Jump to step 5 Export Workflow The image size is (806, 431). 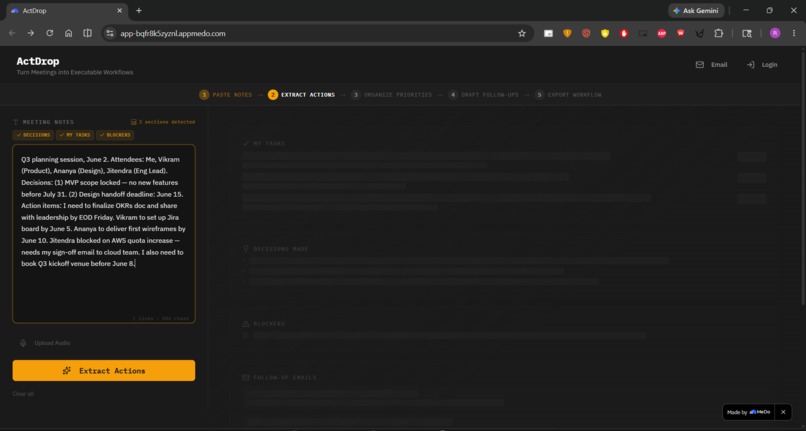568,95
